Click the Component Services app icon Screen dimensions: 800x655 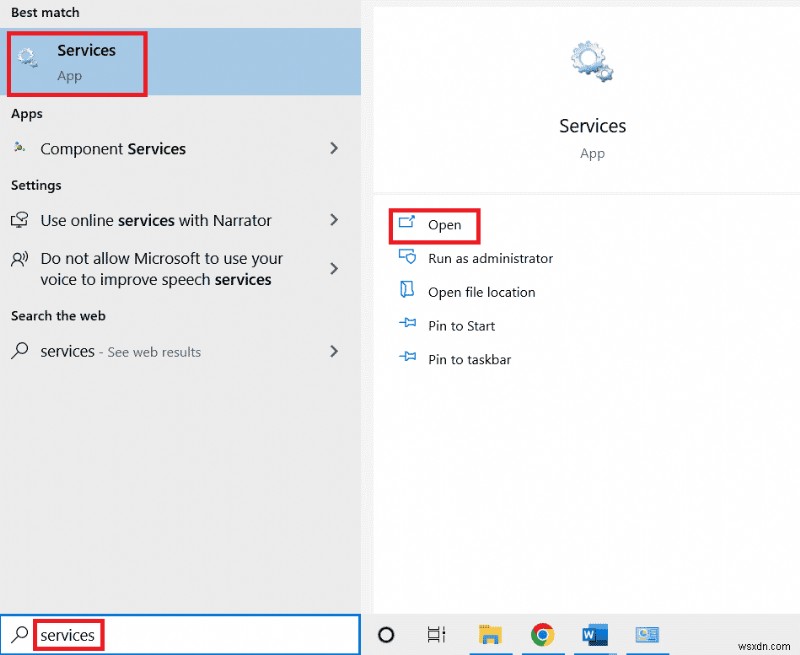[19, 147]
